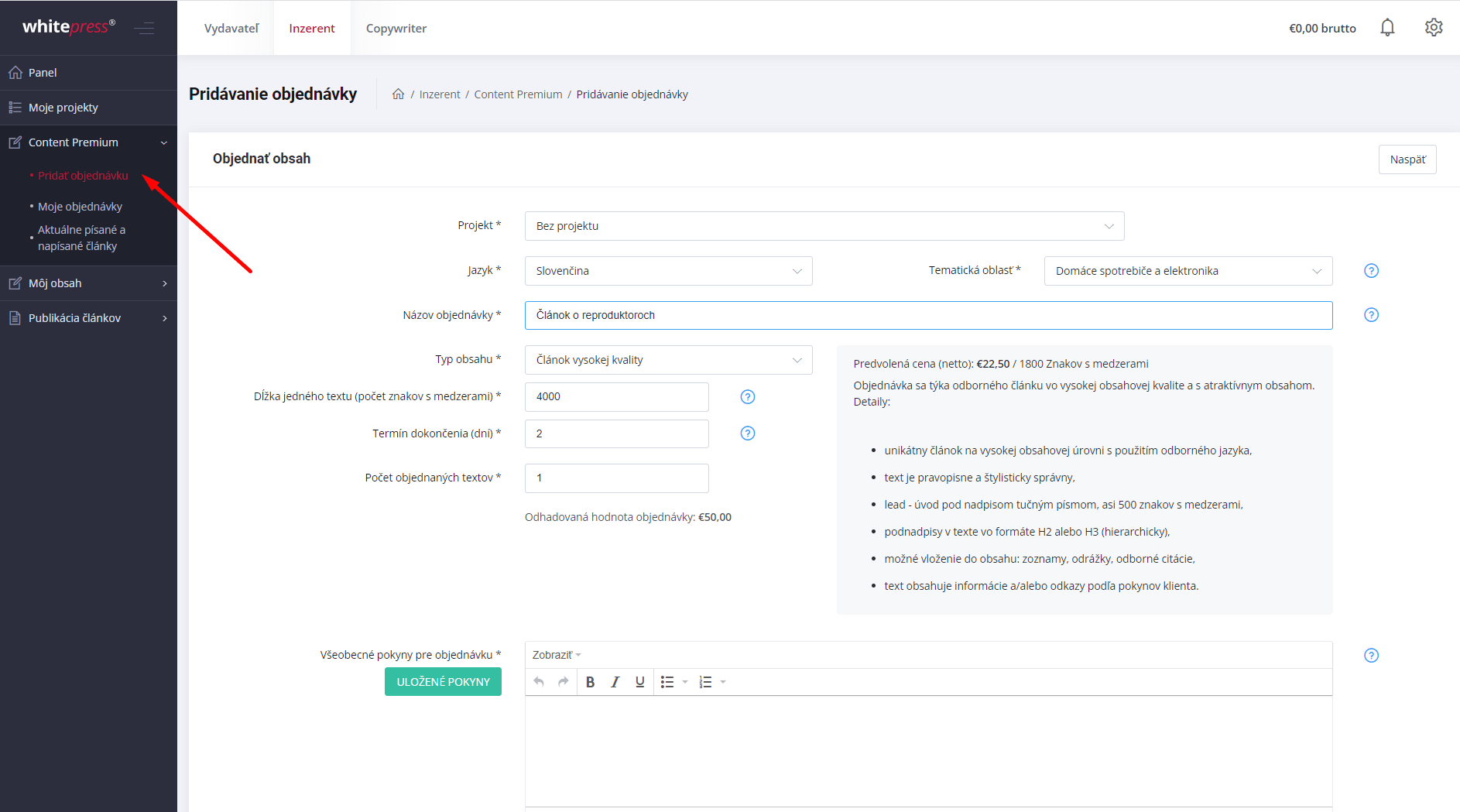Click the Názov objednávky text field
The height and width of the screenshot is (812, 1460).
[x=927, y=315]
